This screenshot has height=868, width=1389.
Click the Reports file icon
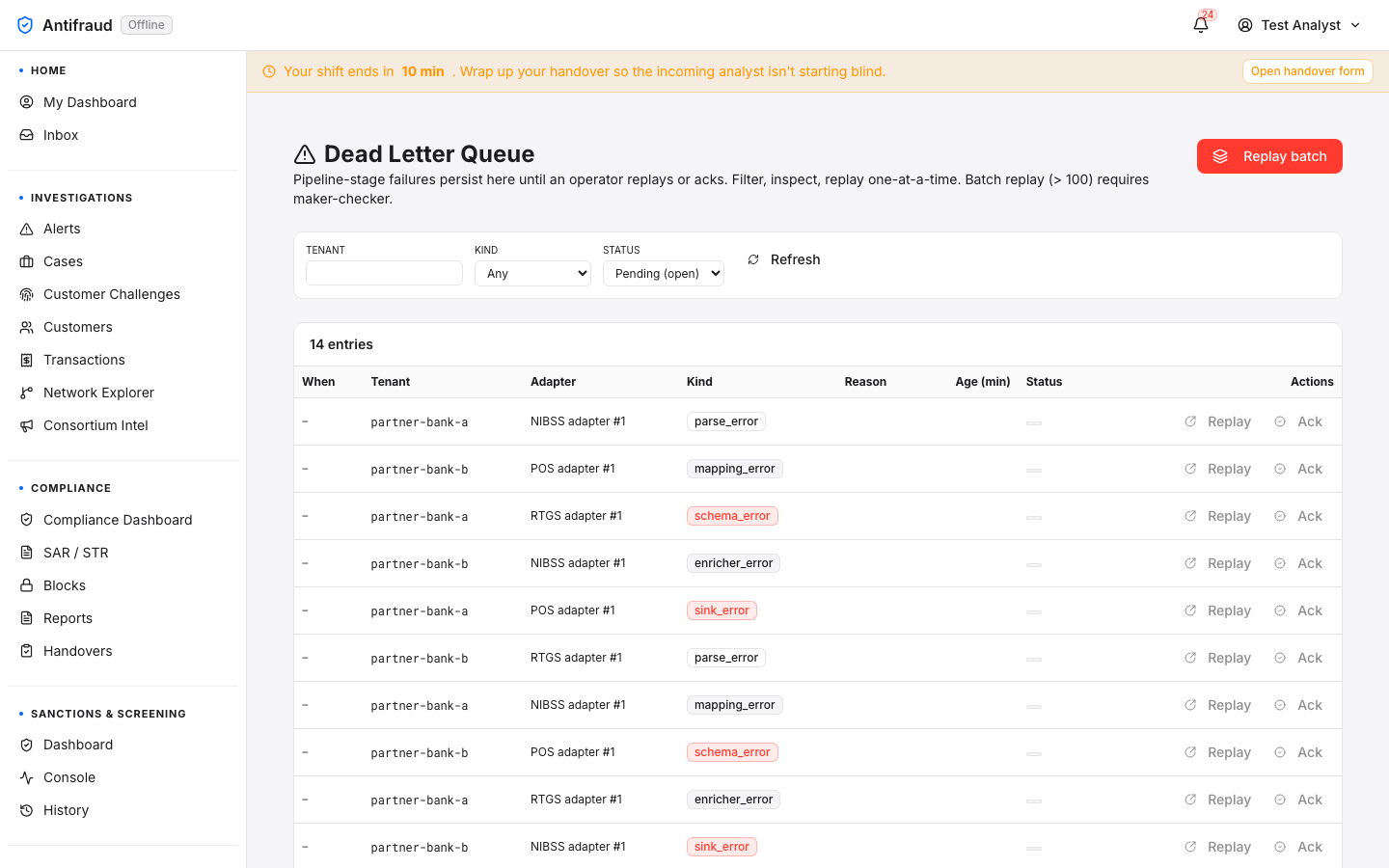tap(27, 618)
